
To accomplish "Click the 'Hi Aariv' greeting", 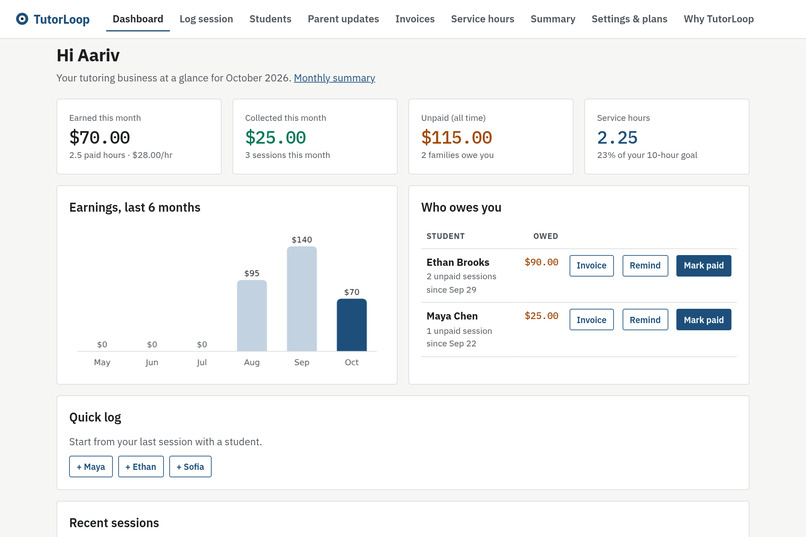I will pyautogui.click(x=88, y=55).
